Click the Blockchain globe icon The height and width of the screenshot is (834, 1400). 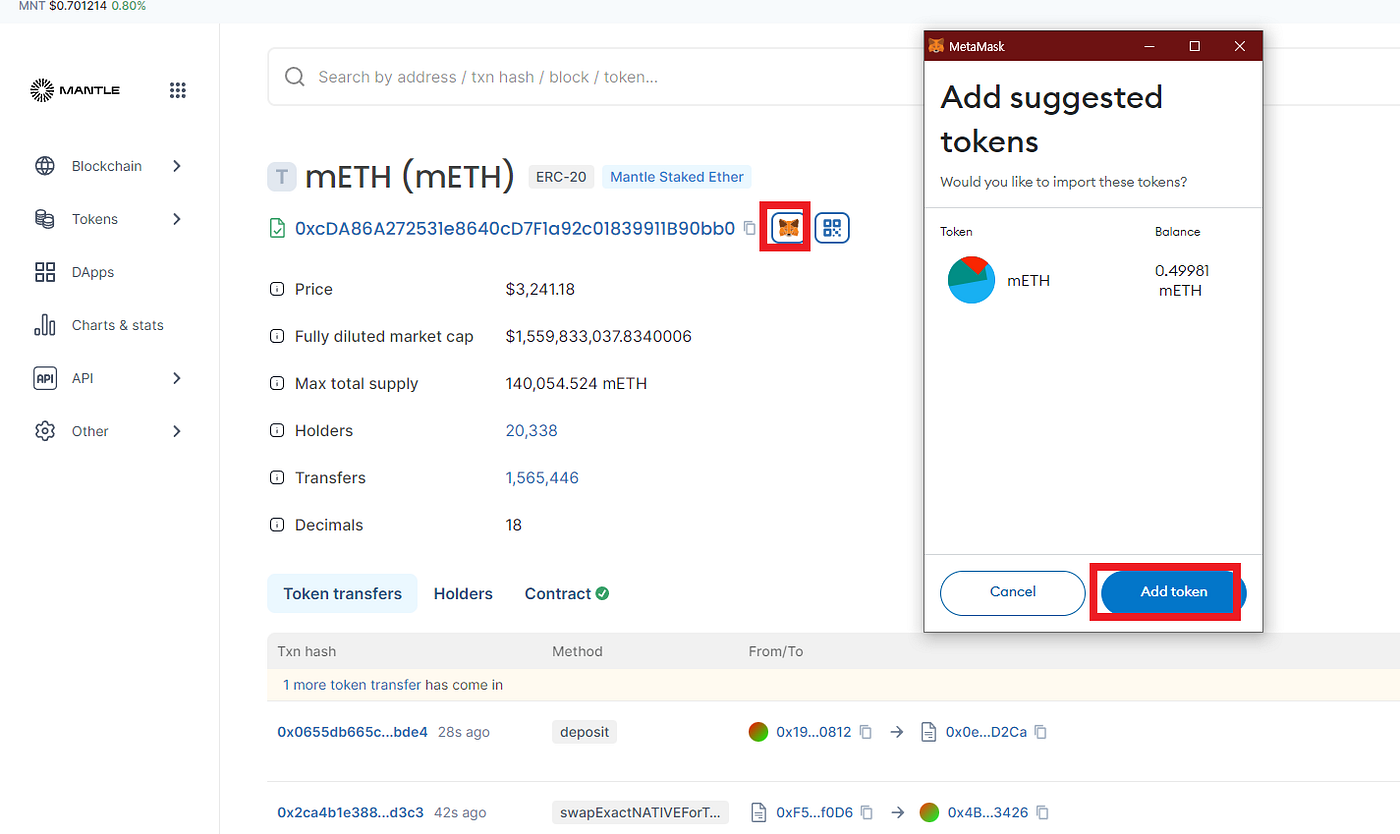tap(45, 166)
